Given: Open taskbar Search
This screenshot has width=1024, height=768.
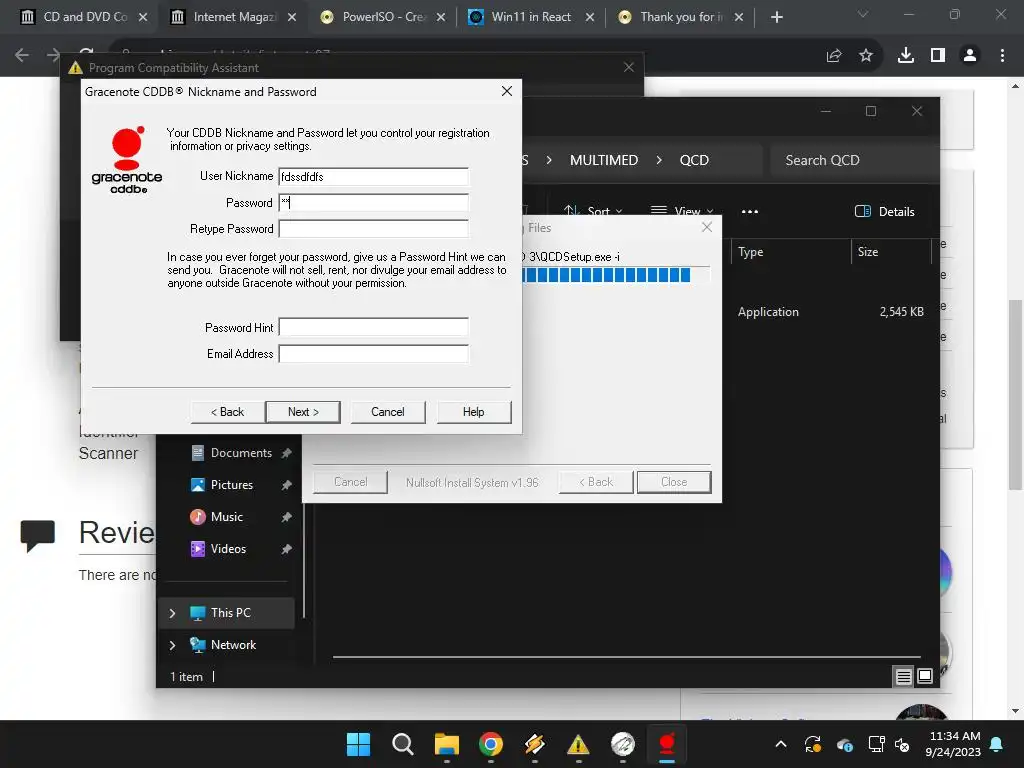Looking at the screenshot, I should point(402,744).
